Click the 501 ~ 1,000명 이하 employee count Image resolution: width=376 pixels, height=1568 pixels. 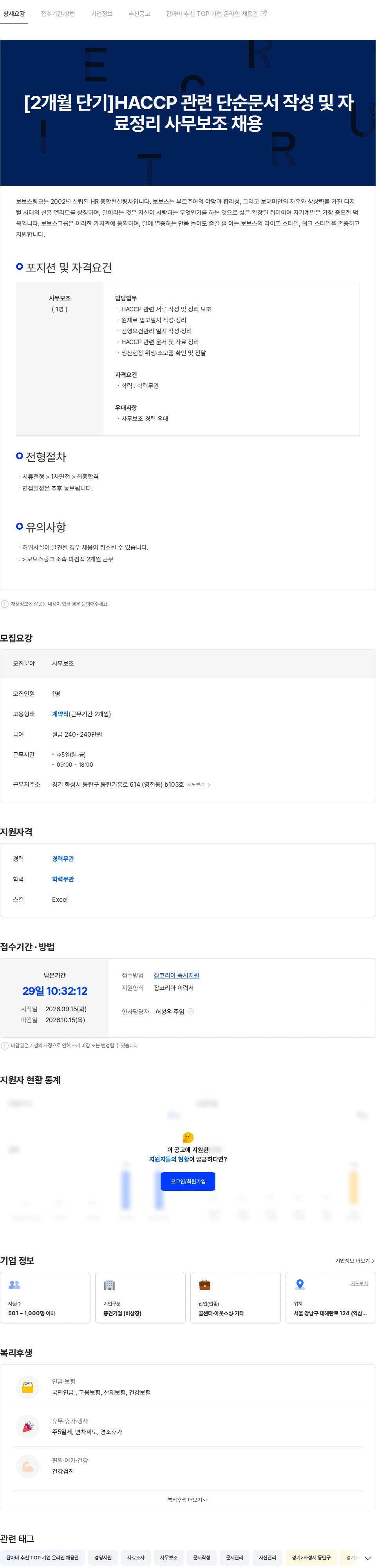[x=32, y=1313]
